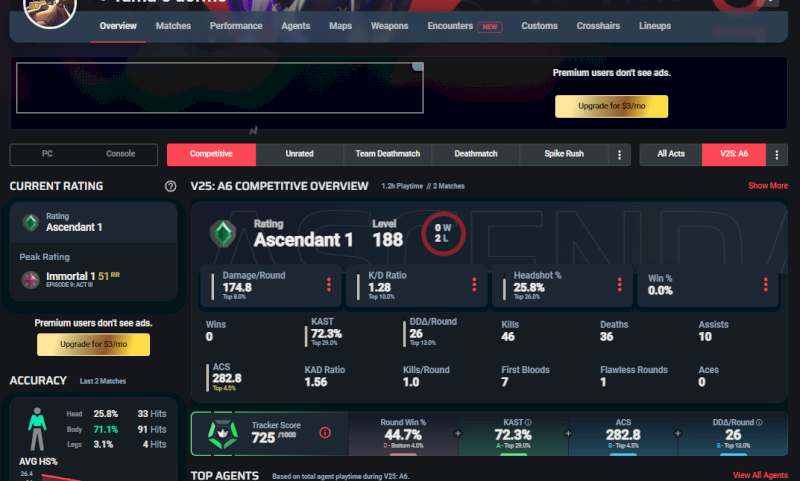Click the Flawless Rounds 1 stat
The image size is (800, 481).
point(634,376)
